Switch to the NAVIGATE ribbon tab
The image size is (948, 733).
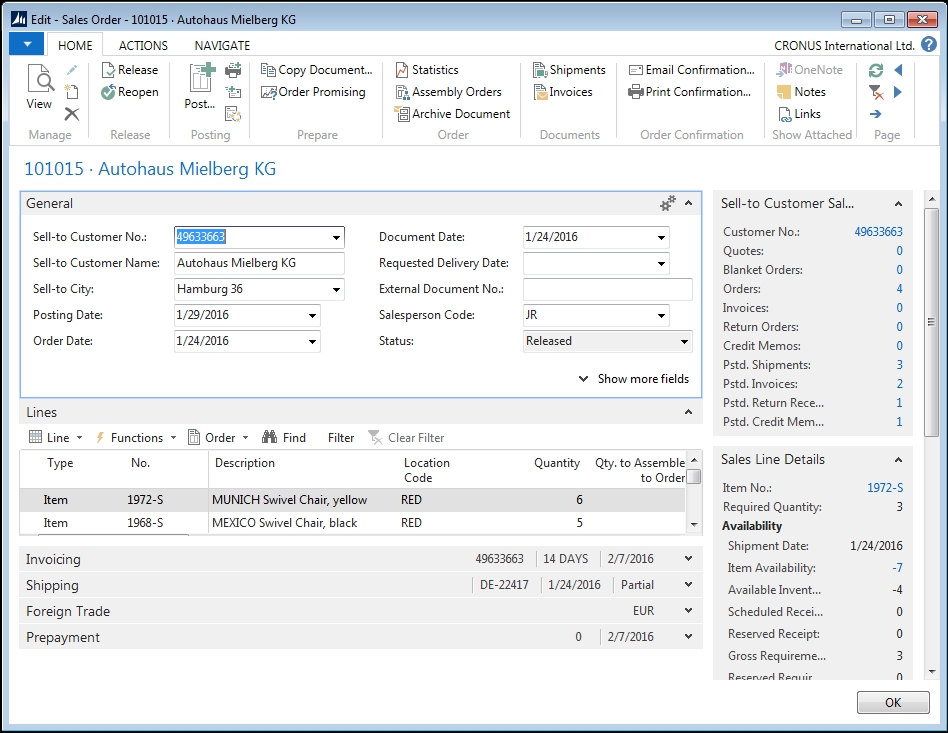point(222,45)
